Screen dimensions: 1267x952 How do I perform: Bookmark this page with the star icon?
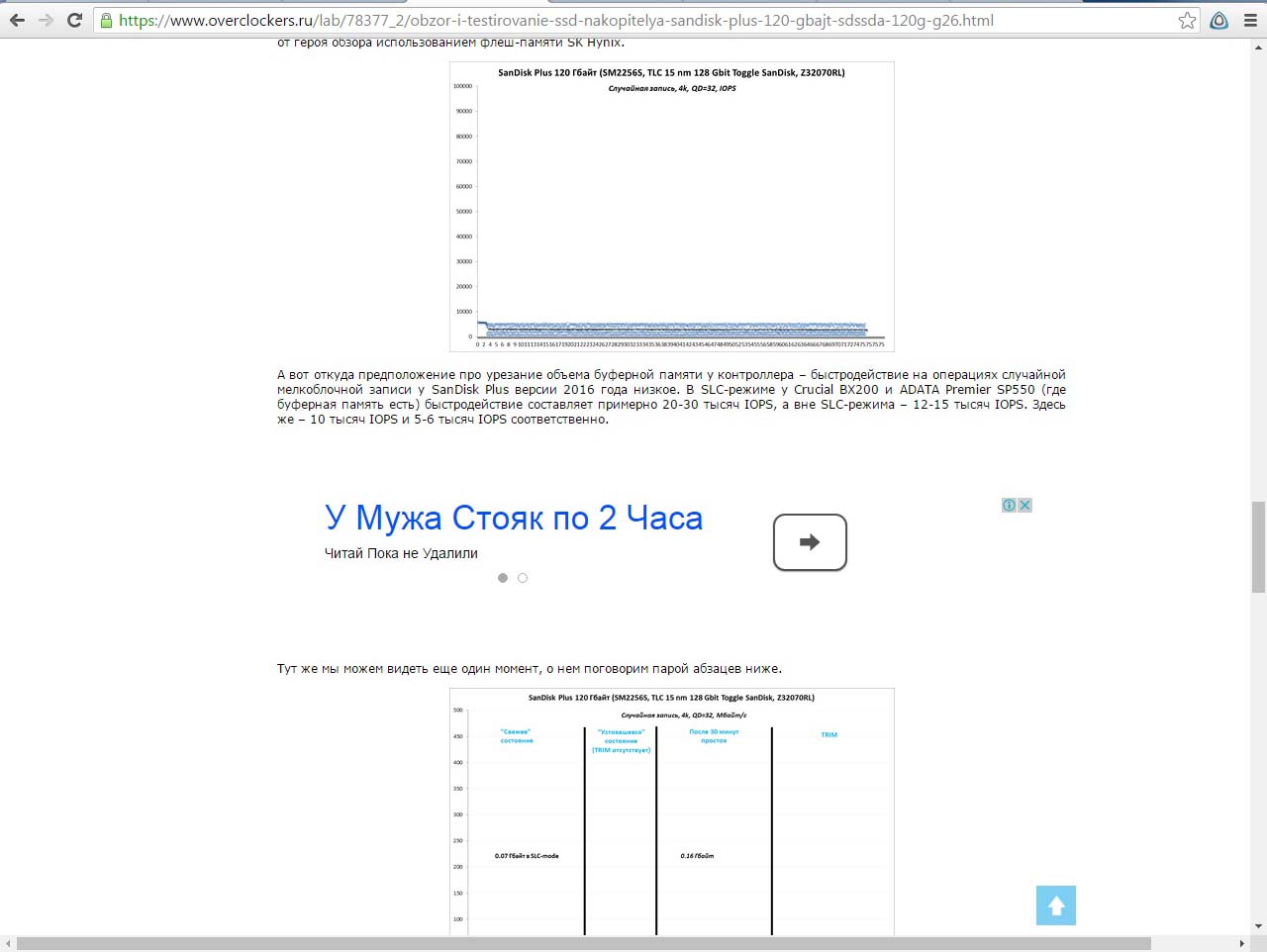click(x=1187, y=20)
